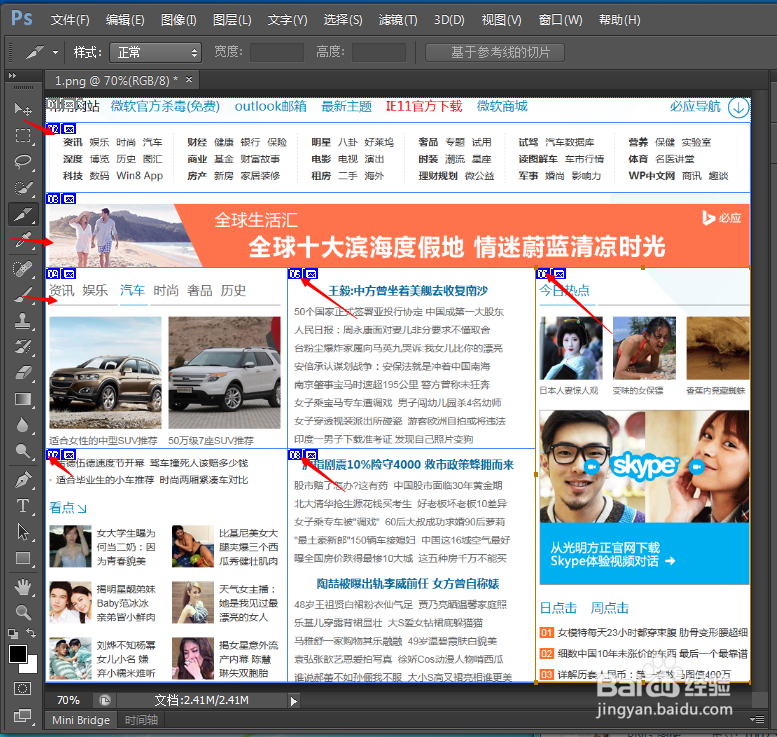The width and height of the screenshot is (777, 737).
Task: Open the 样式 style dropdown
Action: [156, 52]
